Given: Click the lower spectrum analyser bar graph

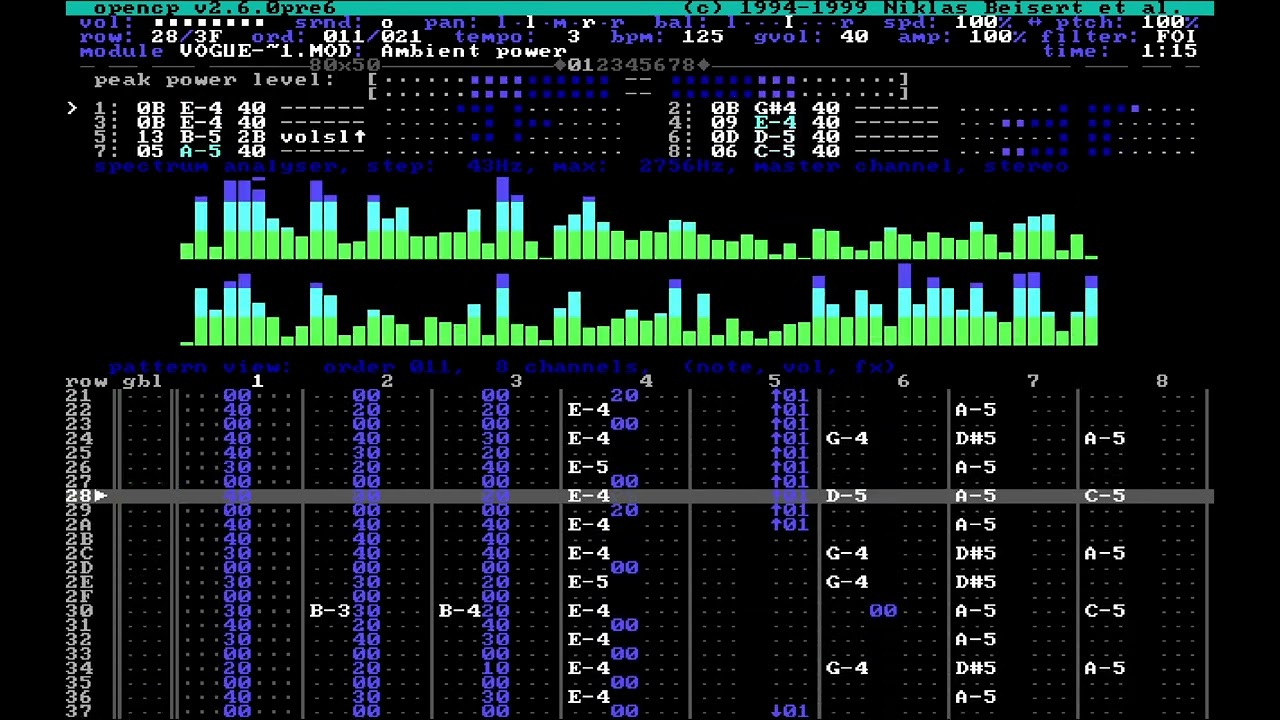Looking at the screenshot, I should click(638, 304).
